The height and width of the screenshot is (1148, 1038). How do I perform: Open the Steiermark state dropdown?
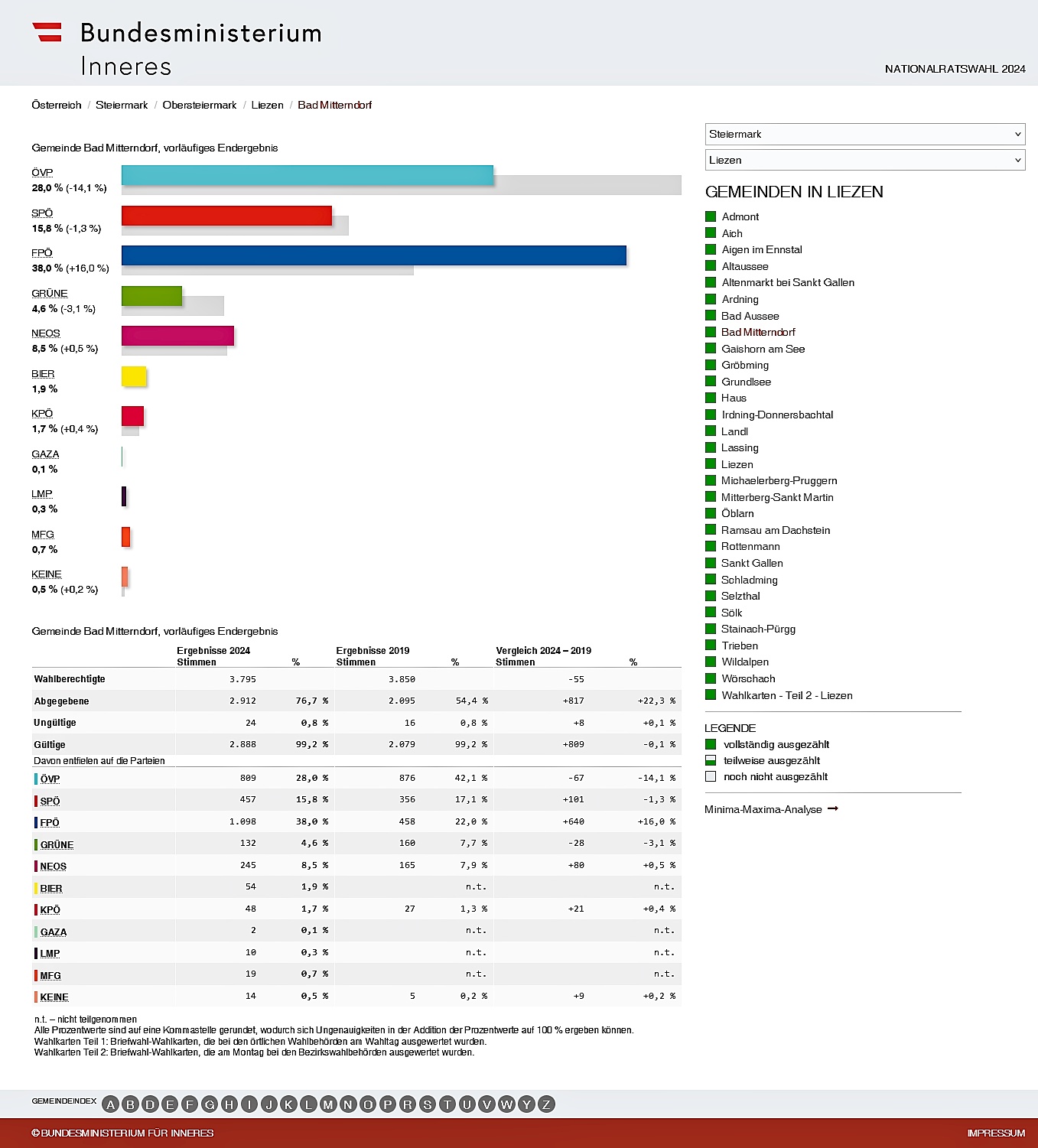(864, 134)
